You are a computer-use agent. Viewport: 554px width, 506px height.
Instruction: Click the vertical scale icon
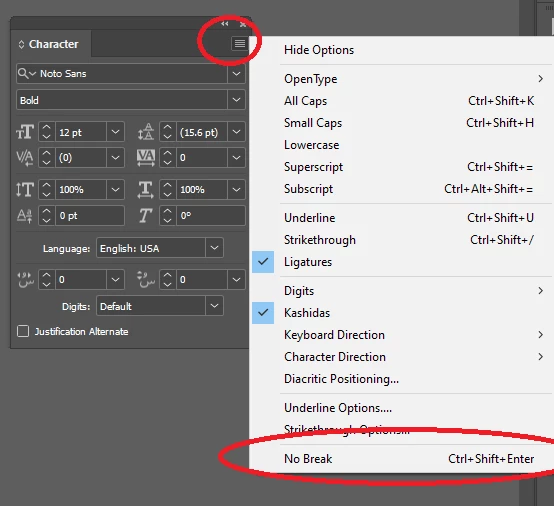coord(25,189)
